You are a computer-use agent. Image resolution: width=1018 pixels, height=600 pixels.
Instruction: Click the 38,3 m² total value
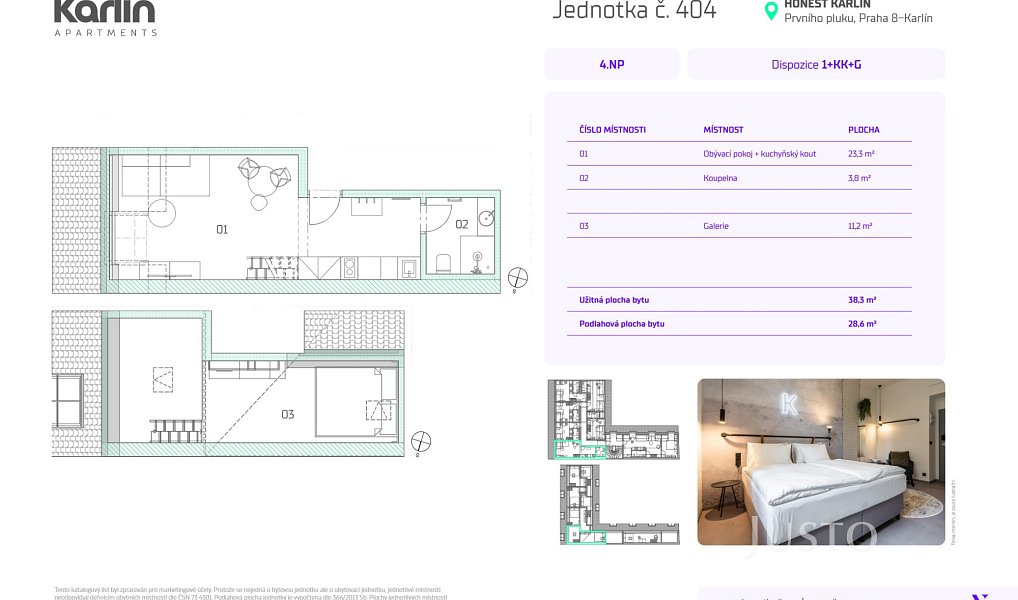[862, 300]
